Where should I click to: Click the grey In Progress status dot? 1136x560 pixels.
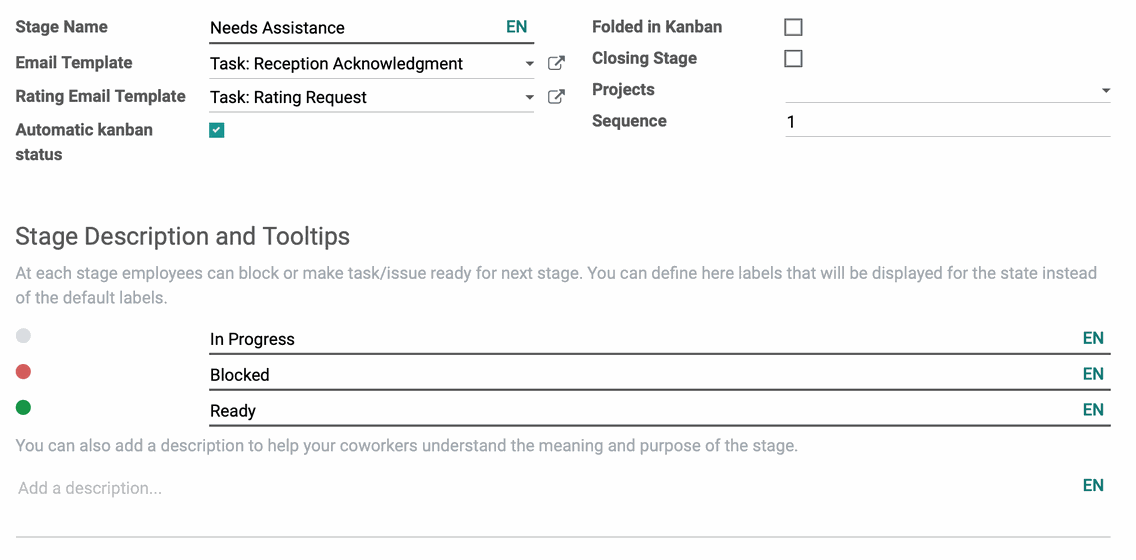click(x=23, y=335)
